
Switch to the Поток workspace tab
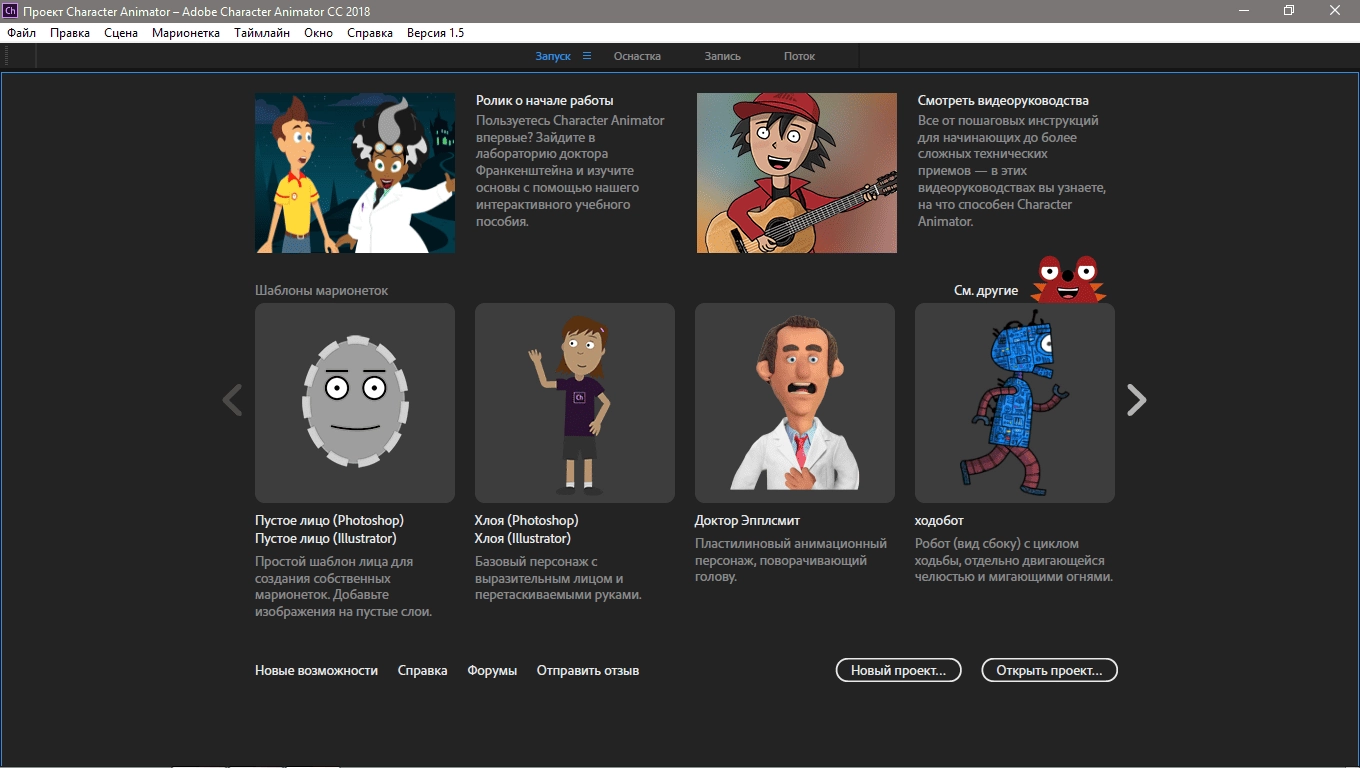(799, 56)
